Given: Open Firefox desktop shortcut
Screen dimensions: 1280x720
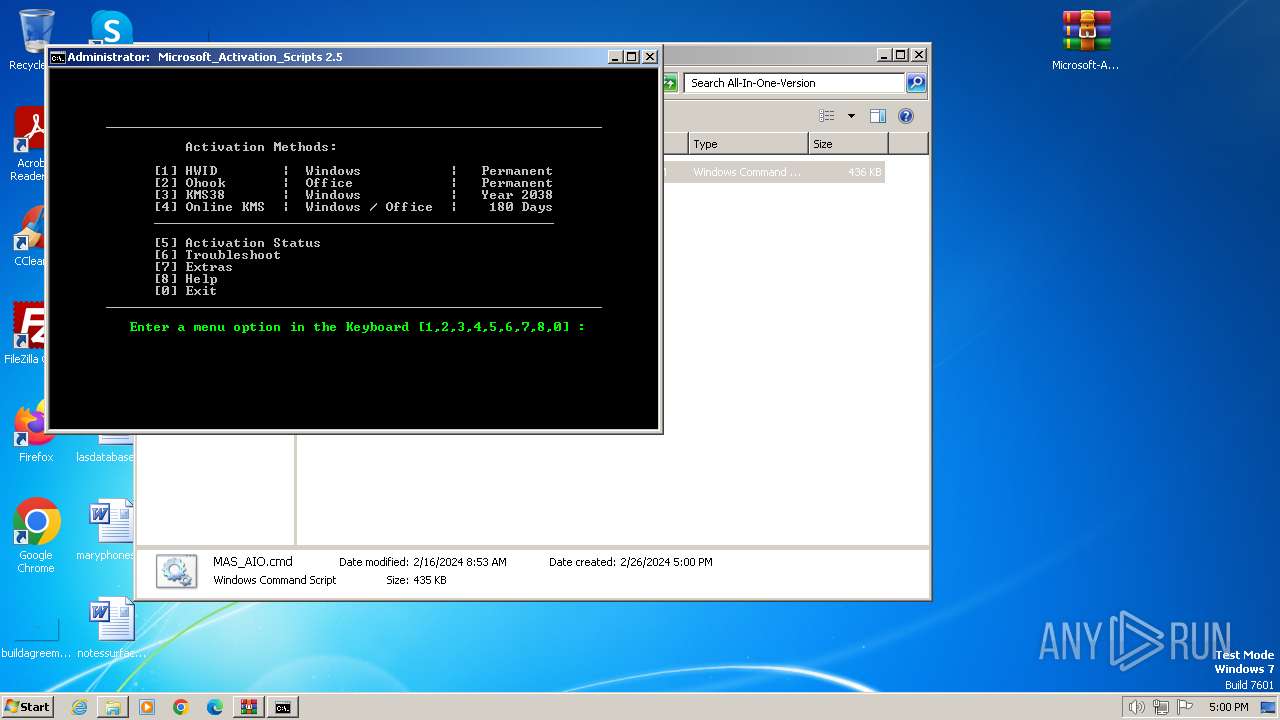Looking at the screenshot, I should point(35,432).
